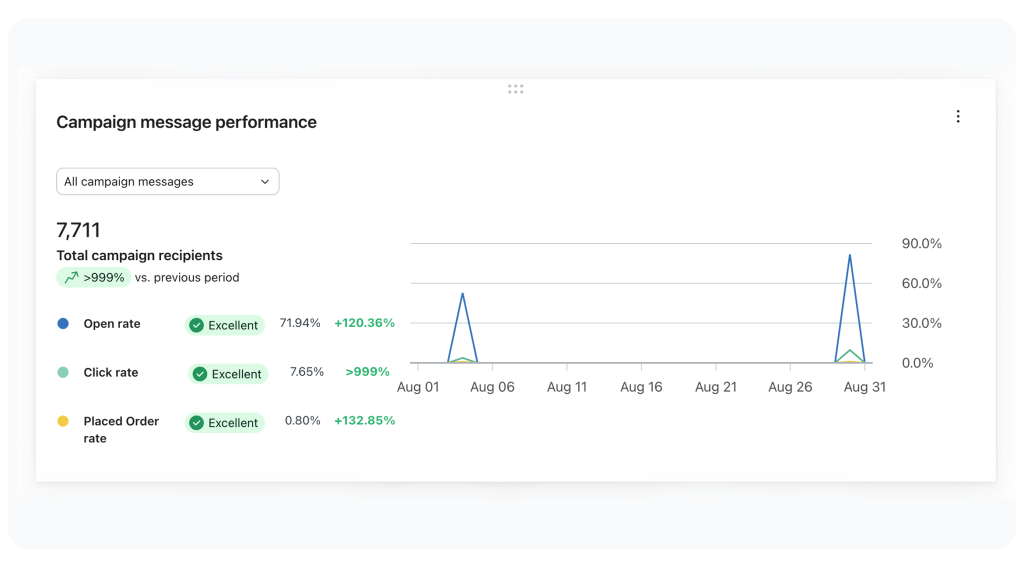Click the 7,711 total recipients number
1024x566 pixels.
[x=78, y=230]
